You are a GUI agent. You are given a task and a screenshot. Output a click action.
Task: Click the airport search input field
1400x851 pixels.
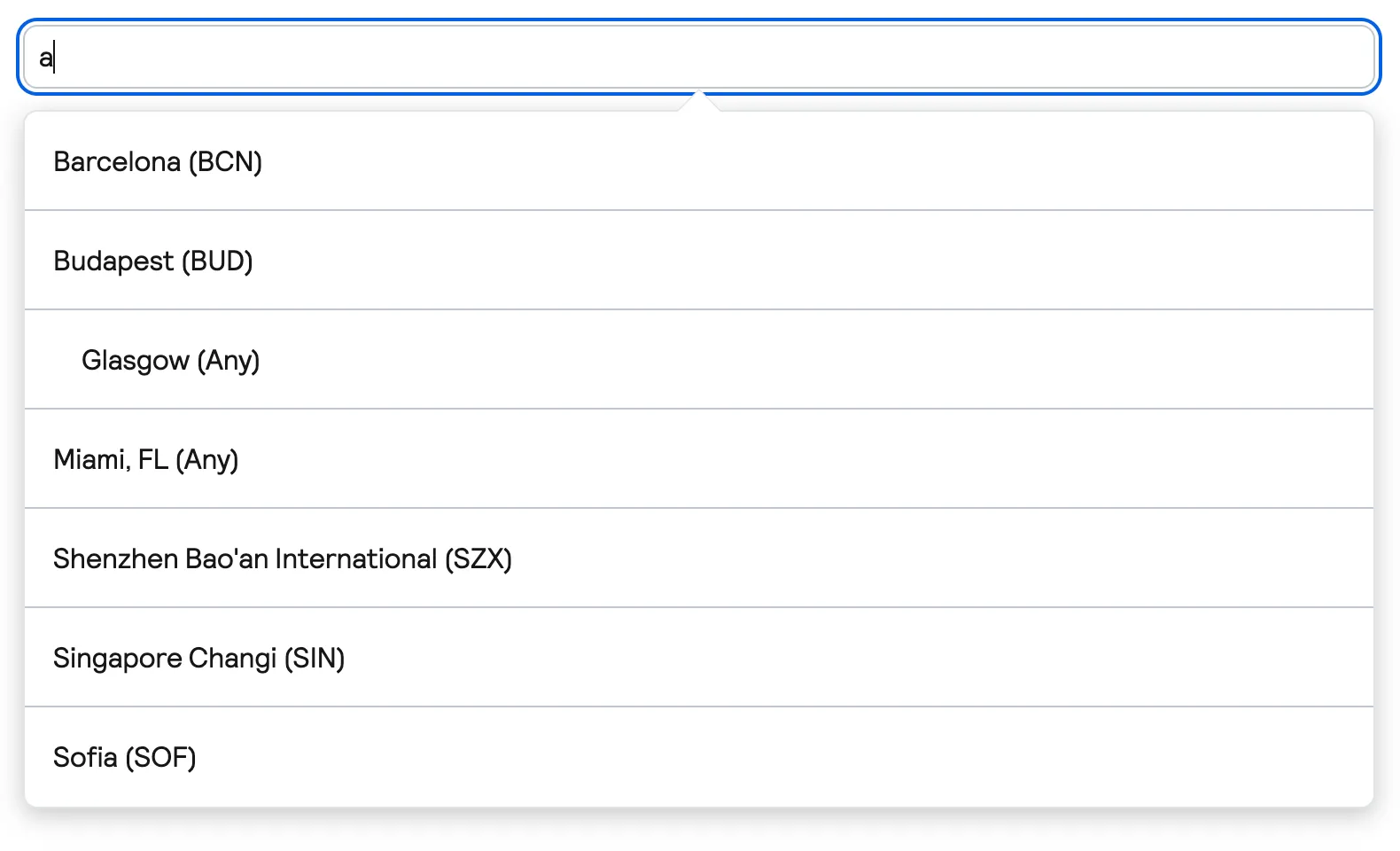coord(698,58)
